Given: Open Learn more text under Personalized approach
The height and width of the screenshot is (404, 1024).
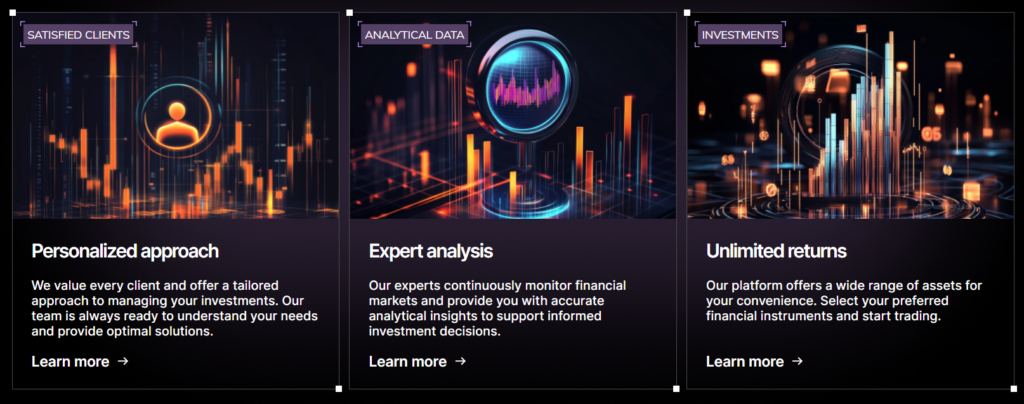Looking at the screenshot, I should 70,361.
